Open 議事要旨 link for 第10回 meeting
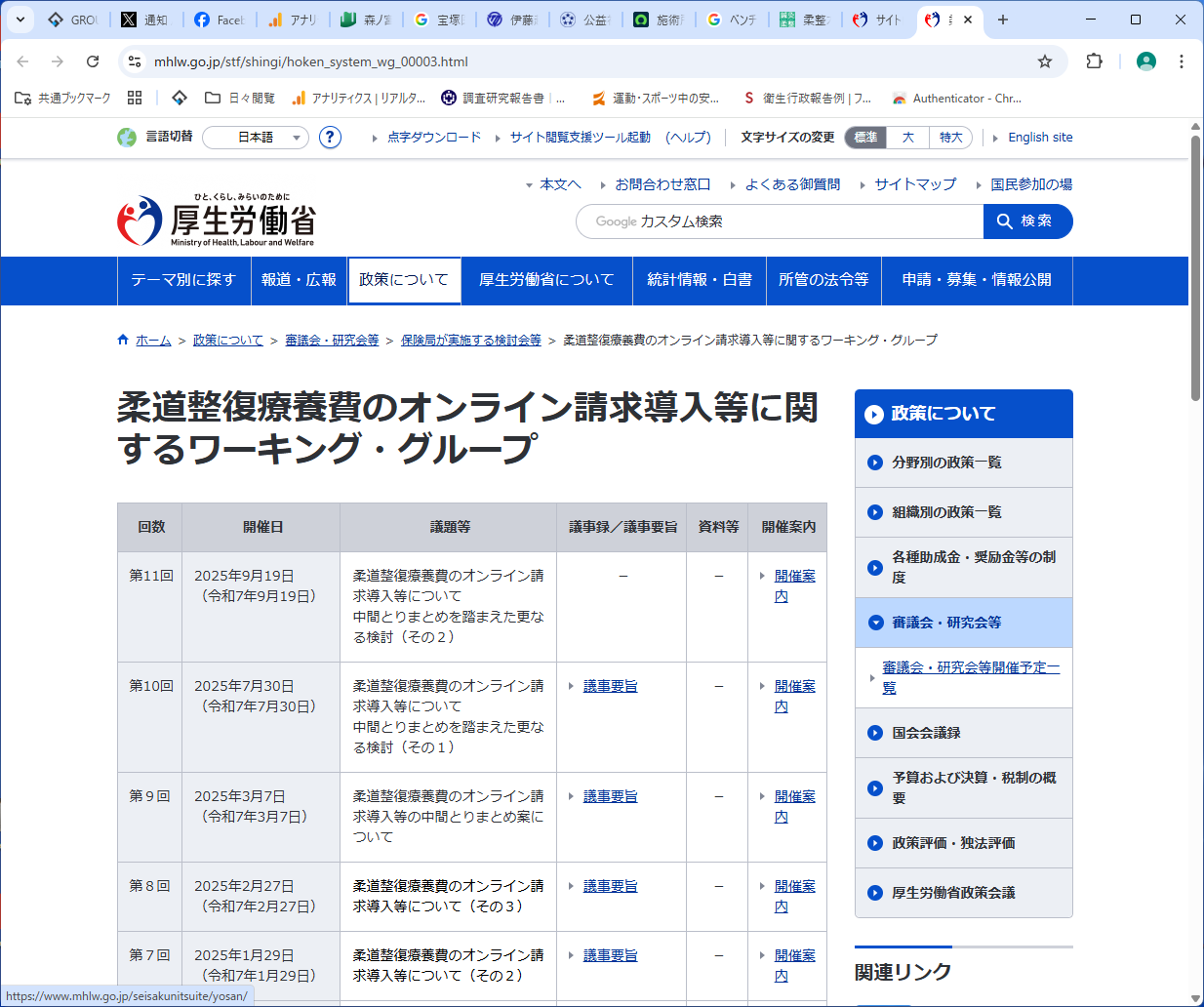The width and height of the screenshot is (1204, 1007). coord(610,686)
